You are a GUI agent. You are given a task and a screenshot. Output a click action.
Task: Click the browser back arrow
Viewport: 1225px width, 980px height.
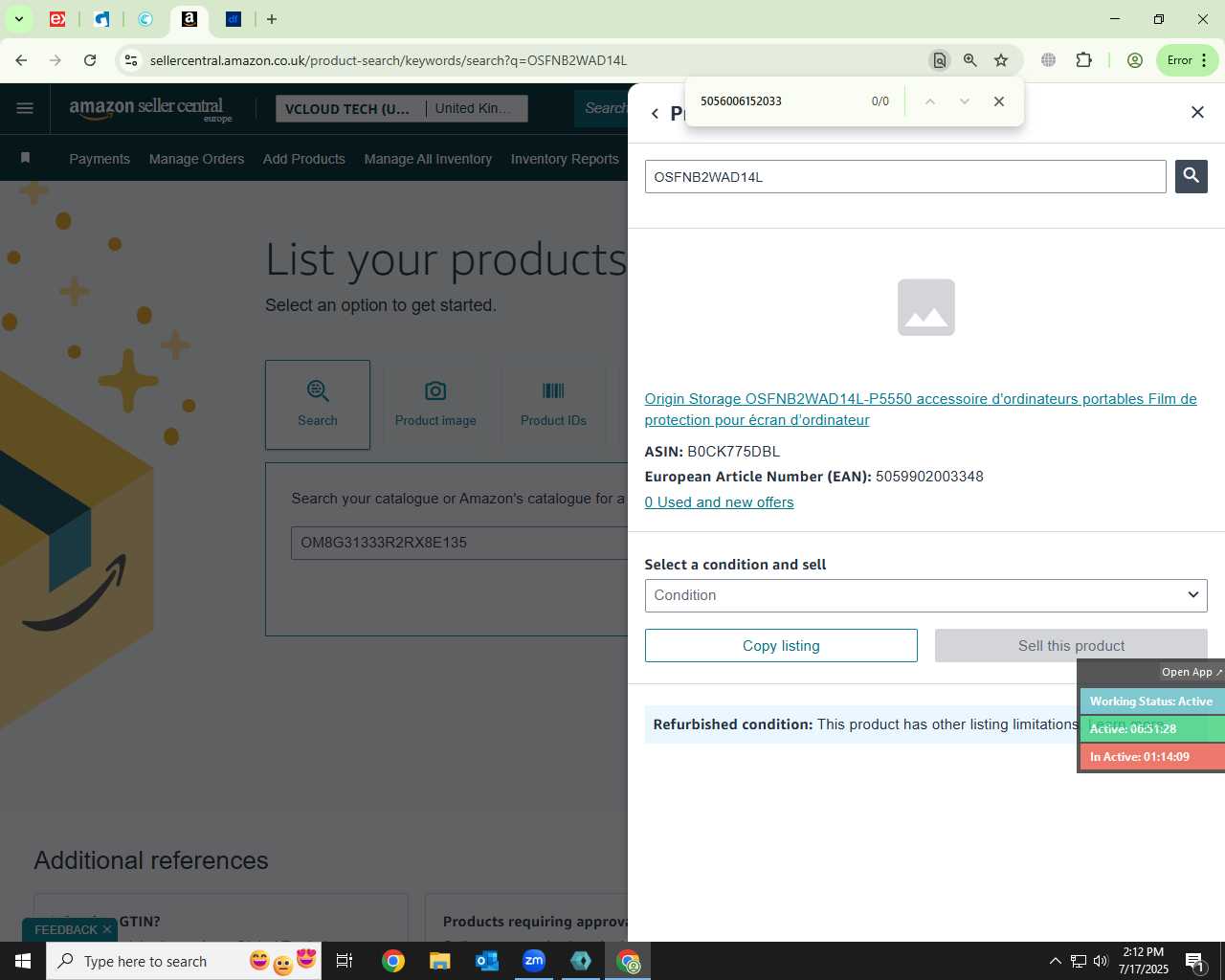click(21, 60)
